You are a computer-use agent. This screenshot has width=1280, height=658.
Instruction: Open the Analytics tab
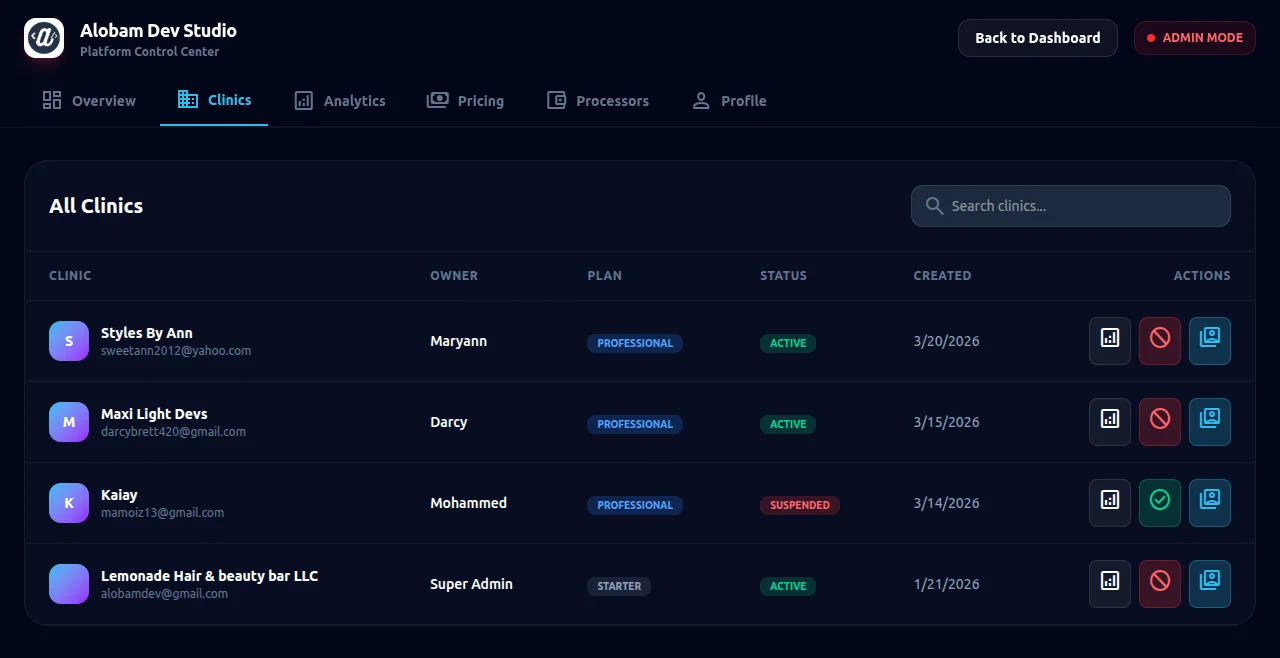point(340,101)
